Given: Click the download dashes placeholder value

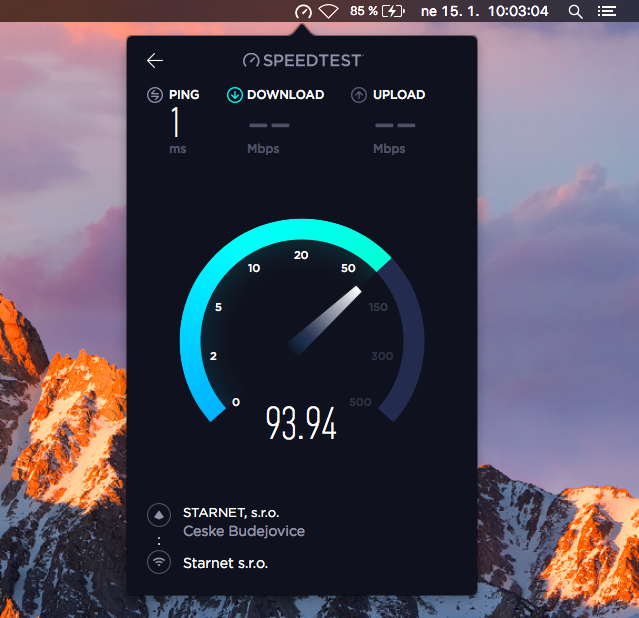Looking at the screenshot, I should click(x=269, y=125).
